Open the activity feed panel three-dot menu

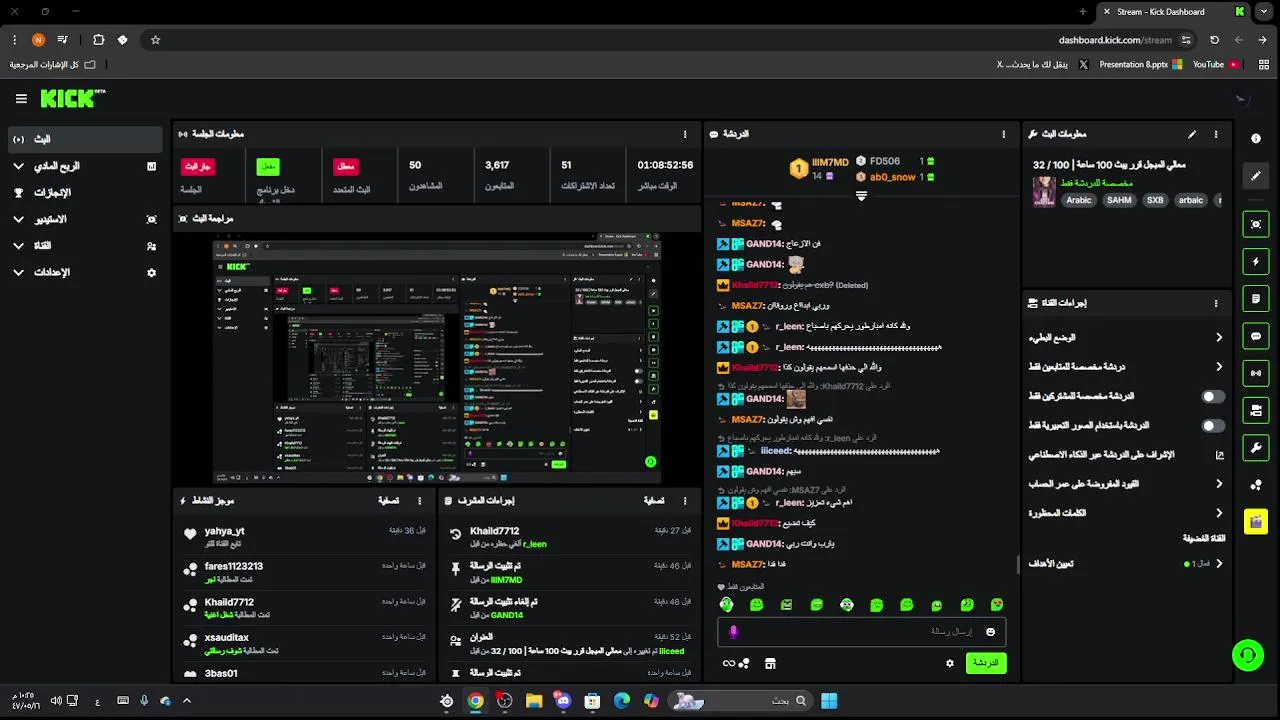coord(420,501)
